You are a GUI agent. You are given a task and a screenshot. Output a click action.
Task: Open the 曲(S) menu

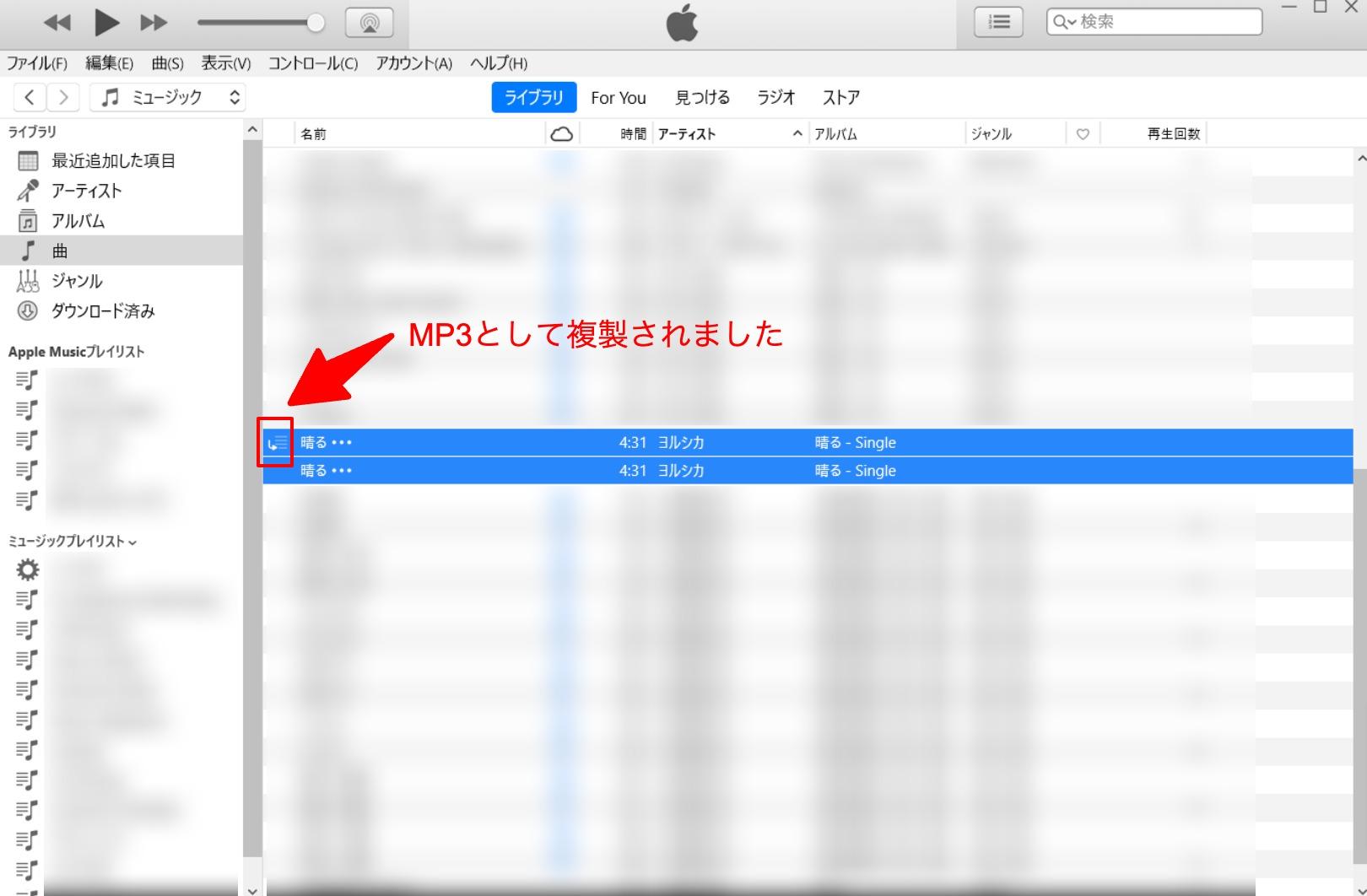pos(167,63)
